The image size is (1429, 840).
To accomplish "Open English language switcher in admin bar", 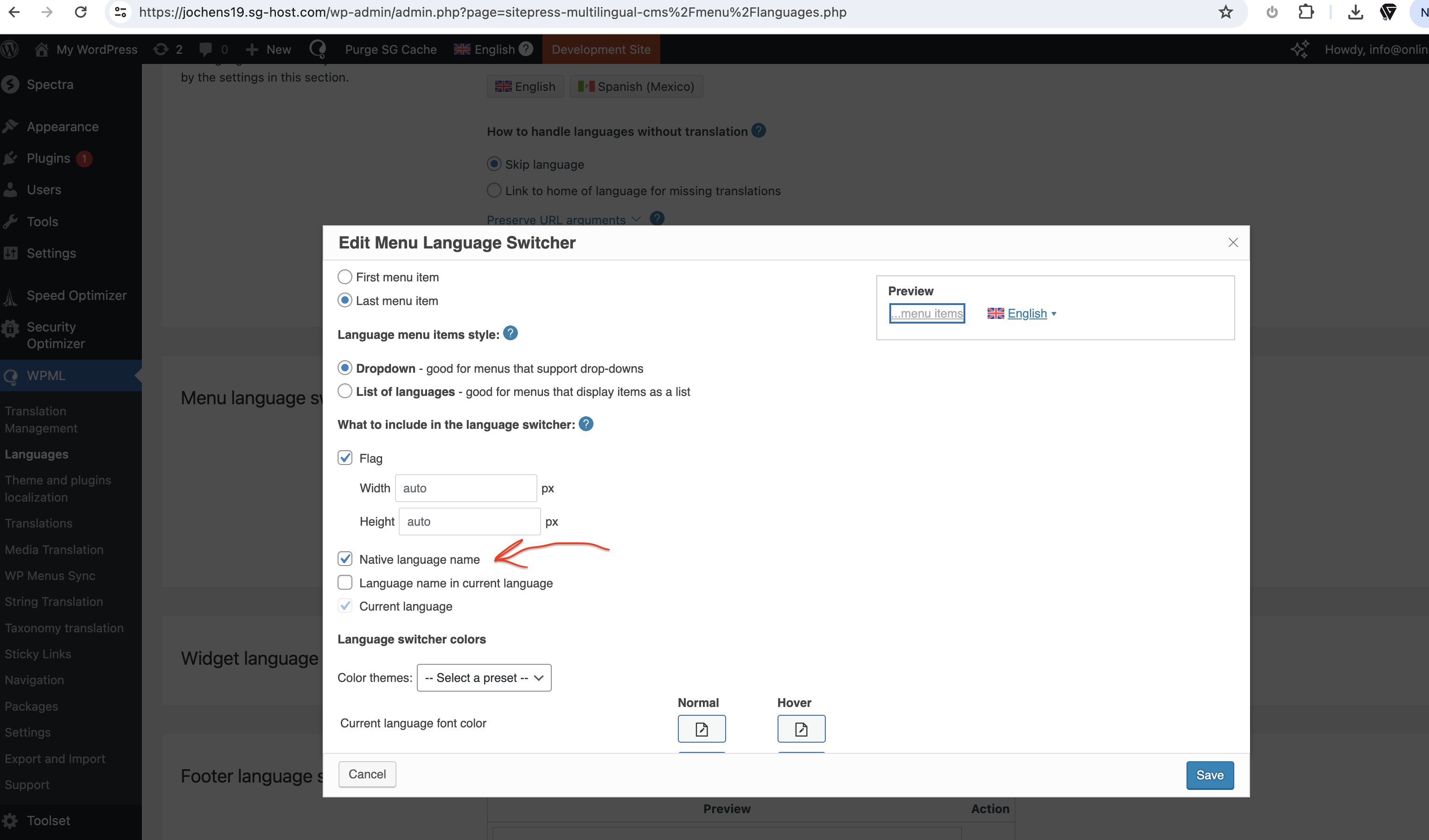I will (x=485, y=49).
